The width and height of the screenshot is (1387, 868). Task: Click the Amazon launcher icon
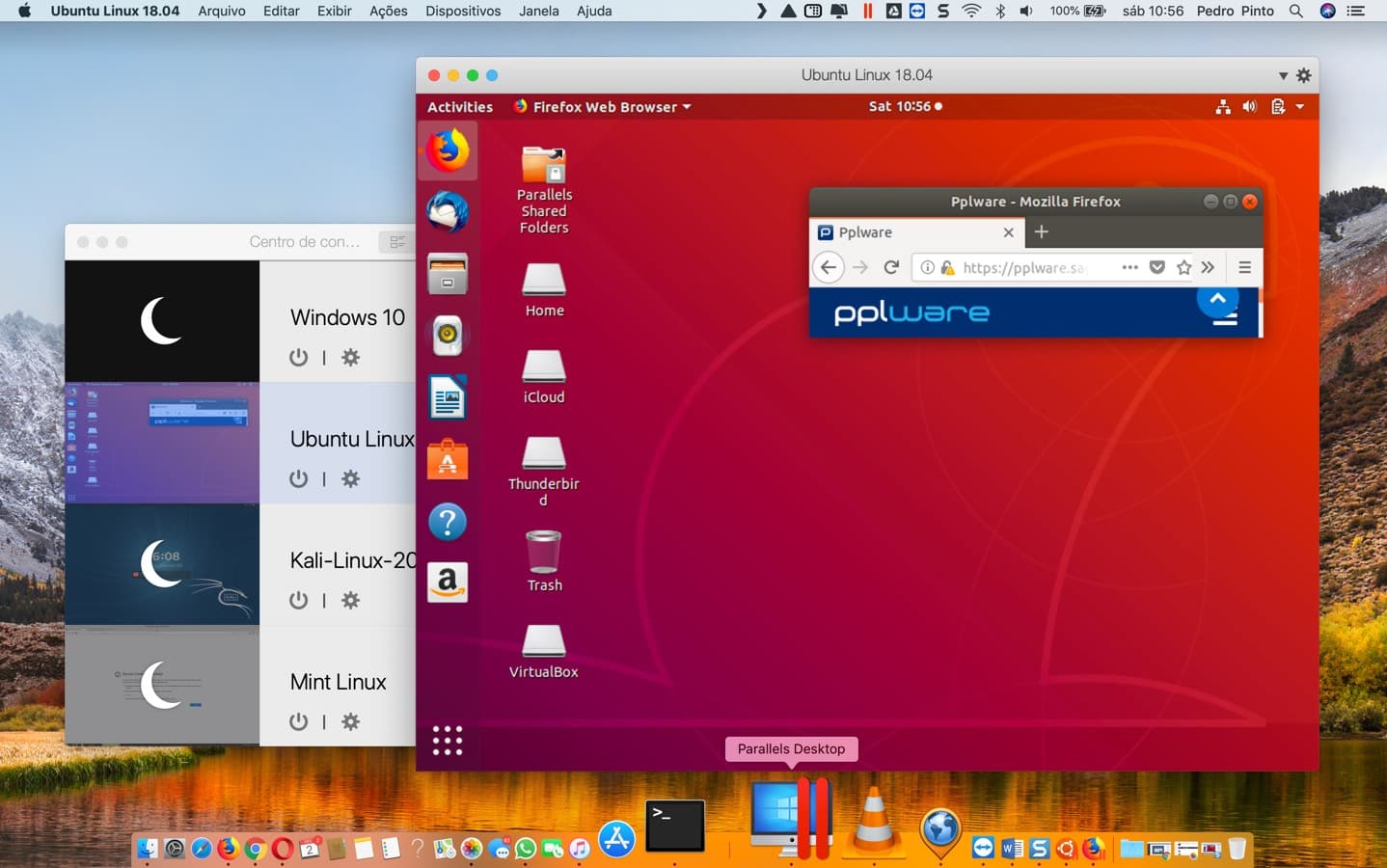[x=448, y=583]
